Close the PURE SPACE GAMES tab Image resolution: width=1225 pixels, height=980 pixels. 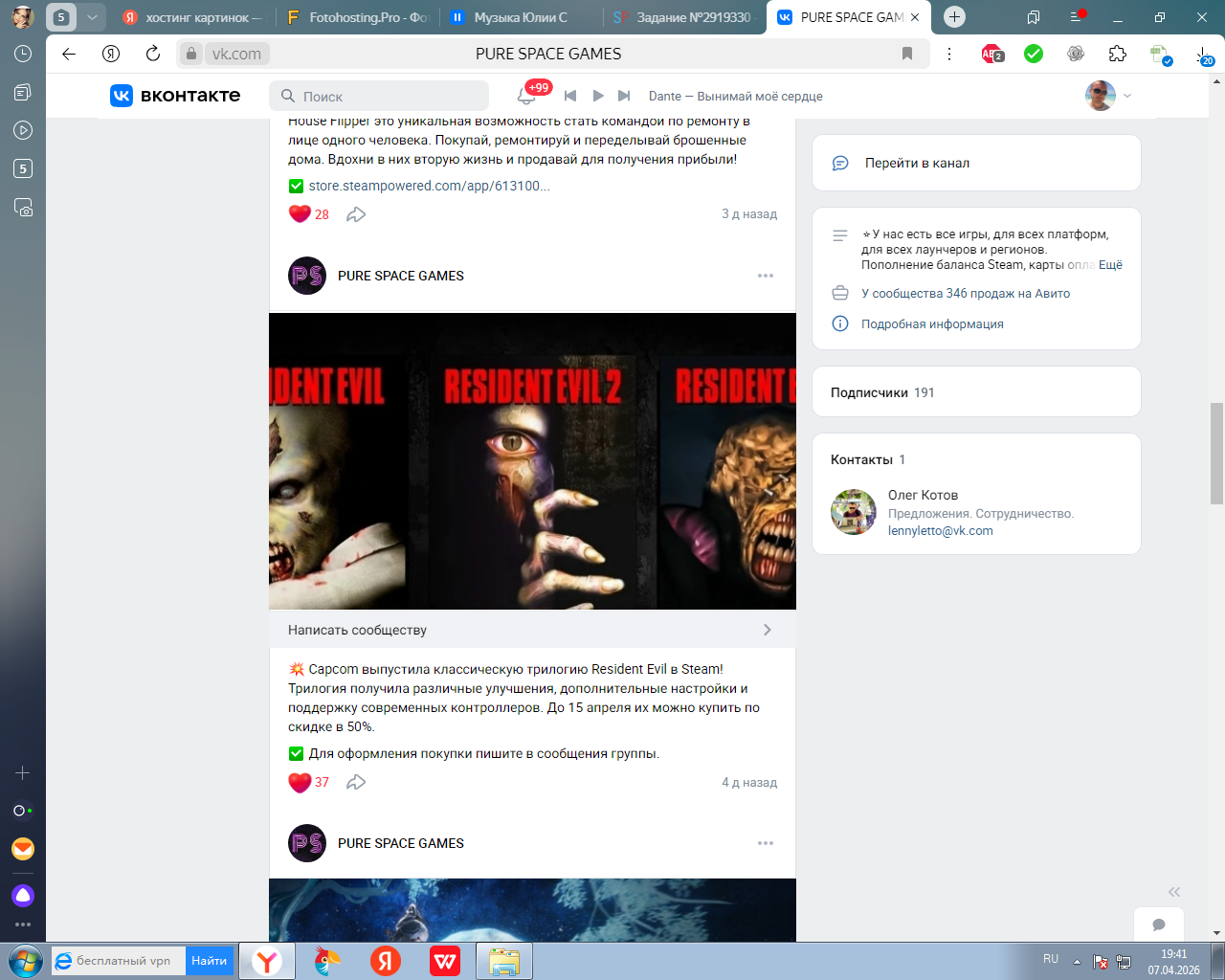[915, 17]
